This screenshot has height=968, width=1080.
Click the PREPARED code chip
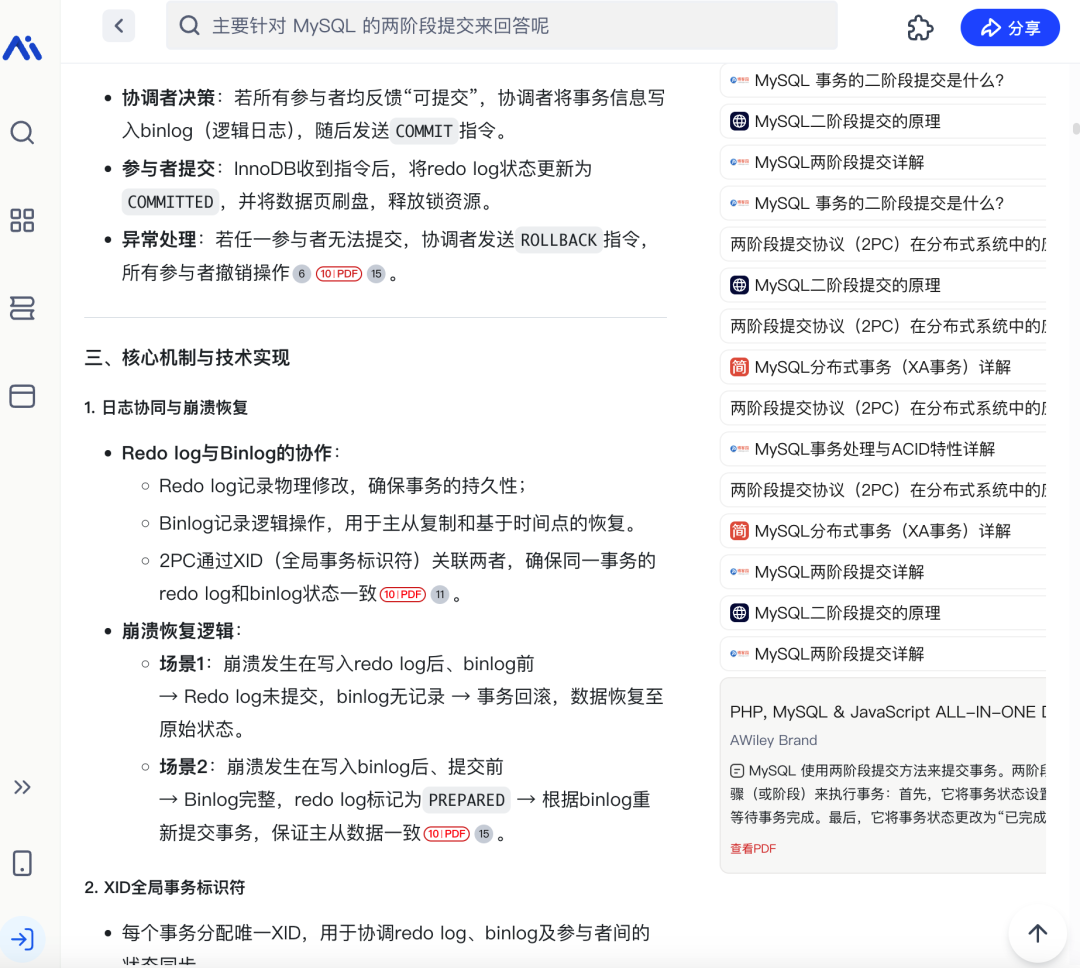coord(466,801)
